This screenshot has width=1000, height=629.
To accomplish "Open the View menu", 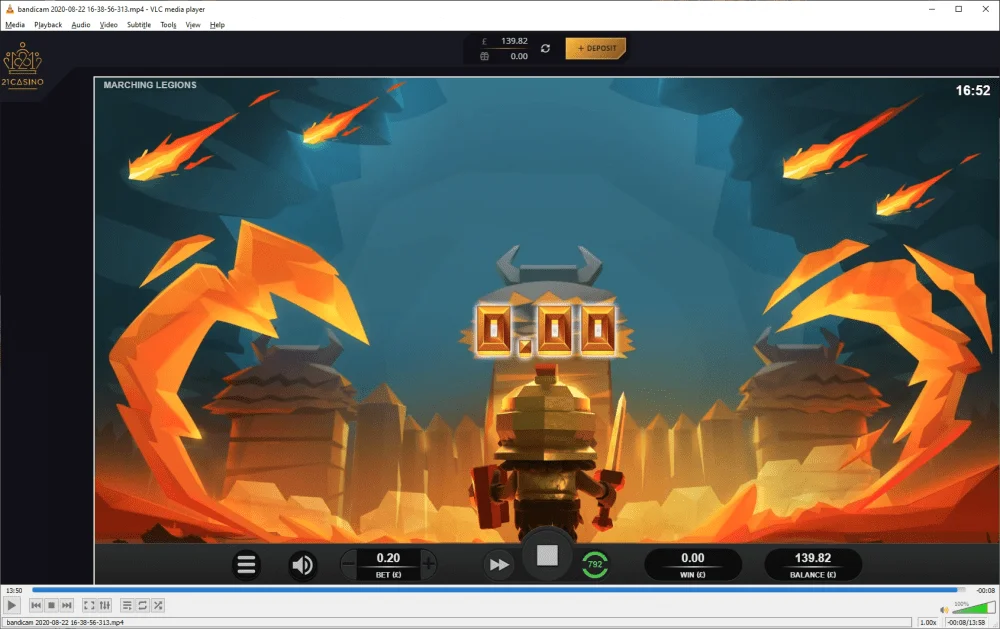I will click(193, 25).
